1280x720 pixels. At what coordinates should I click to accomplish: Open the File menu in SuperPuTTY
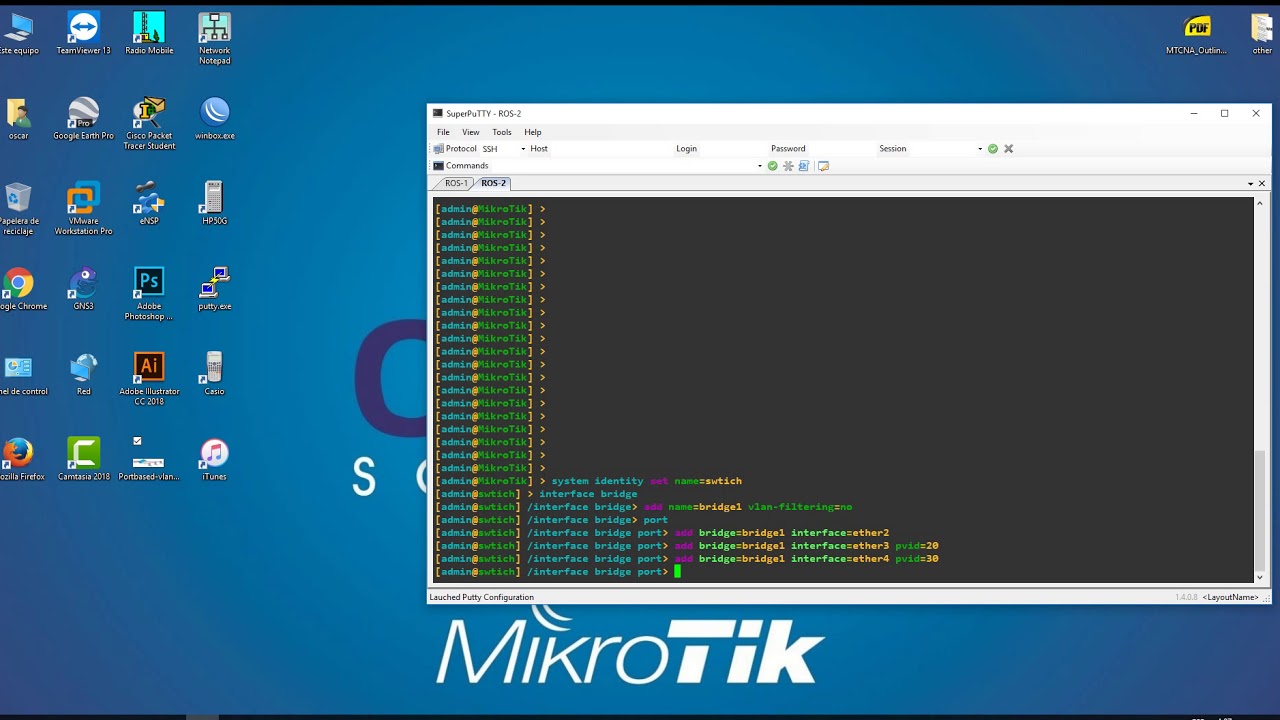tap(442, 132)
